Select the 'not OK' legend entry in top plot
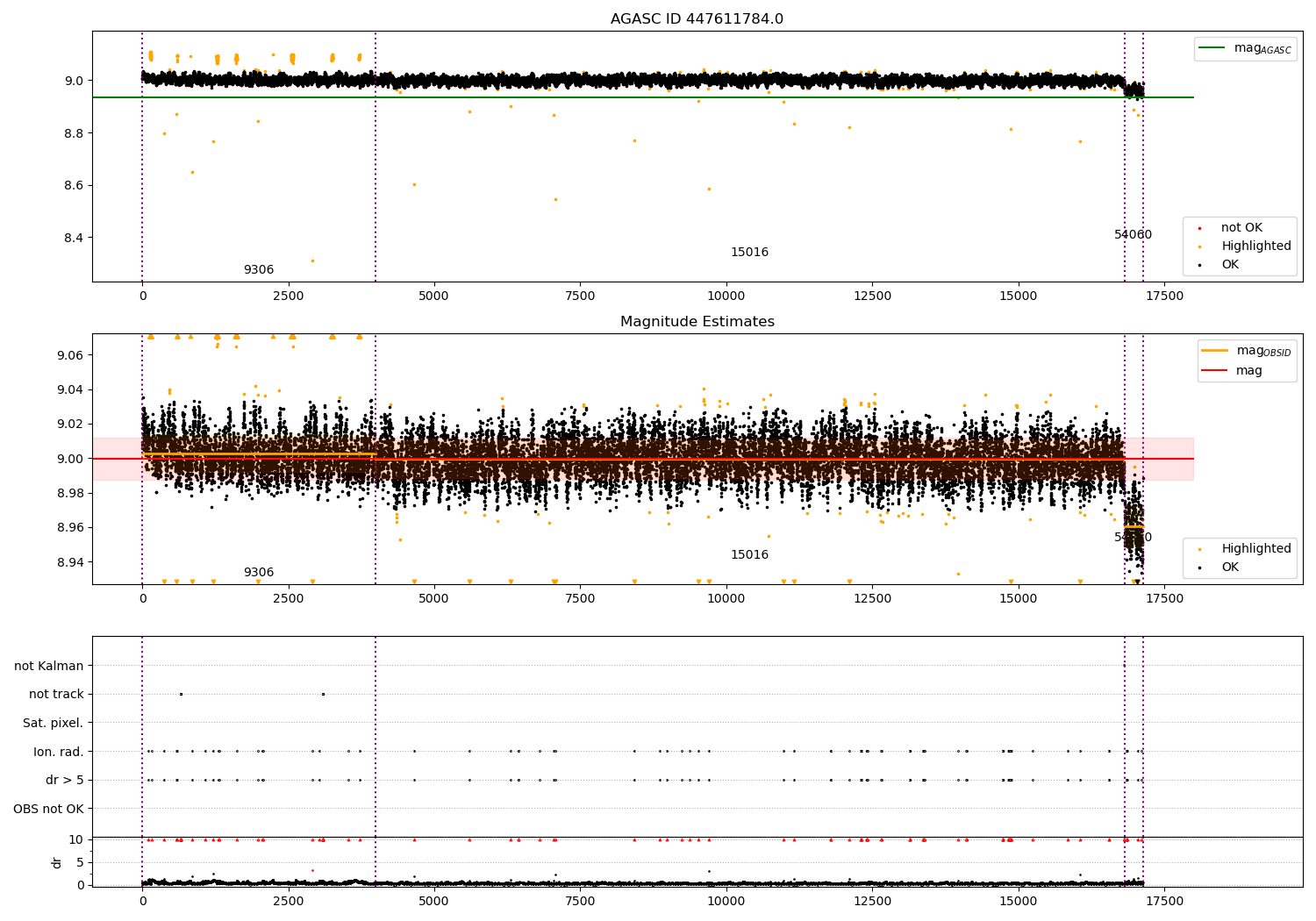This screenshot has height=921, width=1316. (x=1241, y=228)
